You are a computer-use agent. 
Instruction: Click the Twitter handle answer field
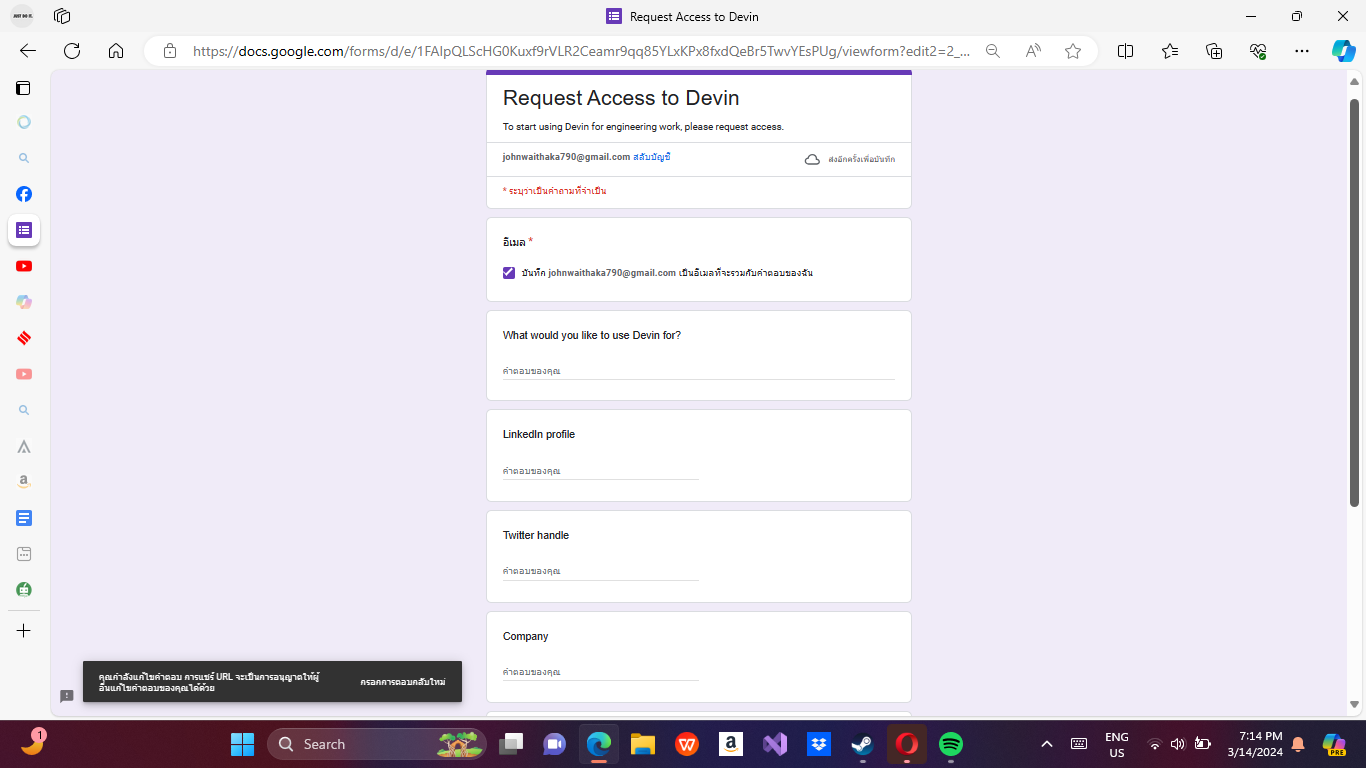click(601, 571)
